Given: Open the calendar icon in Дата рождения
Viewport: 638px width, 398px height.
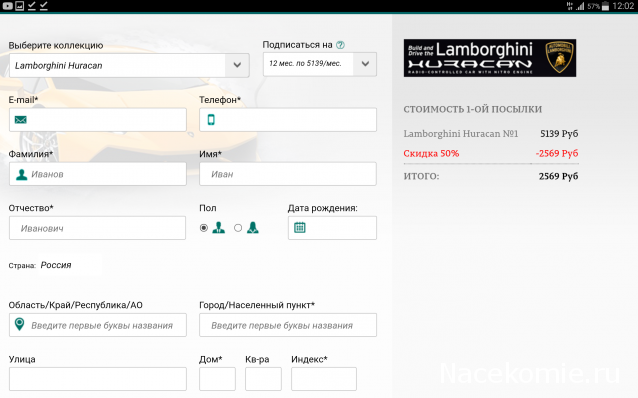Looking at the screenshot, I should (x=300, y=227).
